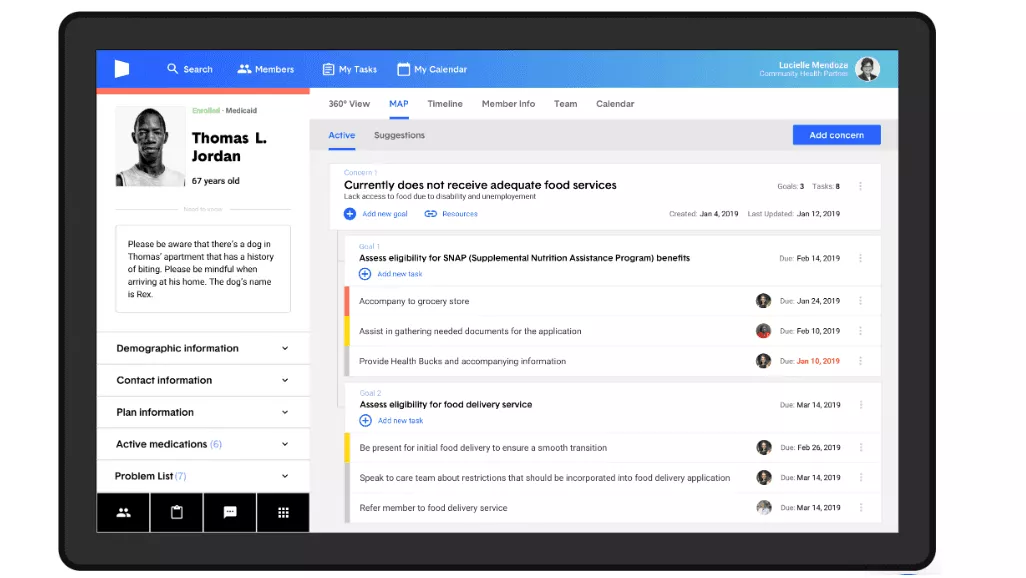Viewport: 1026px width, 578px height.
Task: Click the Search magnifier icon in top navigation
Action: point(171,69)
